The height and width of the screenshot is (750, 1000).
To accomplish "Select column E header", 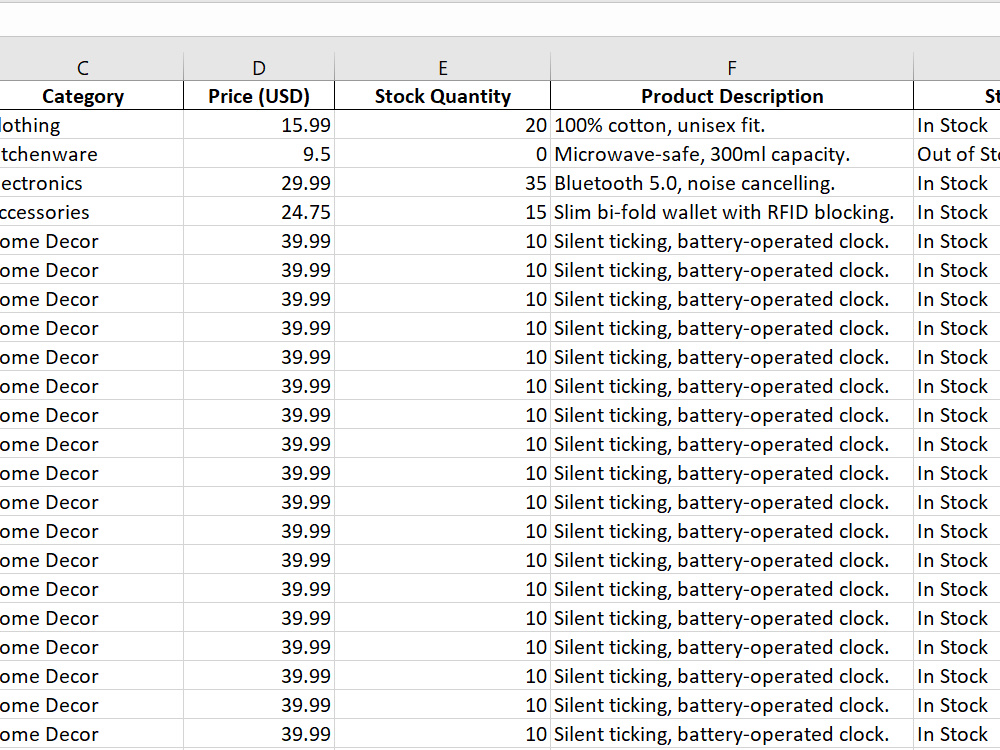I will tap(442, 68).
